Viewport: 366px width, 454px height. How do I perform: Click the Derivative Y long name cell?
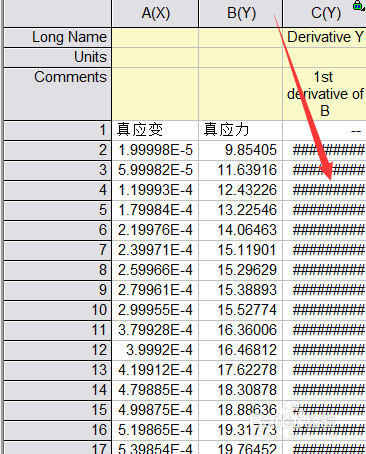point(325,37)
